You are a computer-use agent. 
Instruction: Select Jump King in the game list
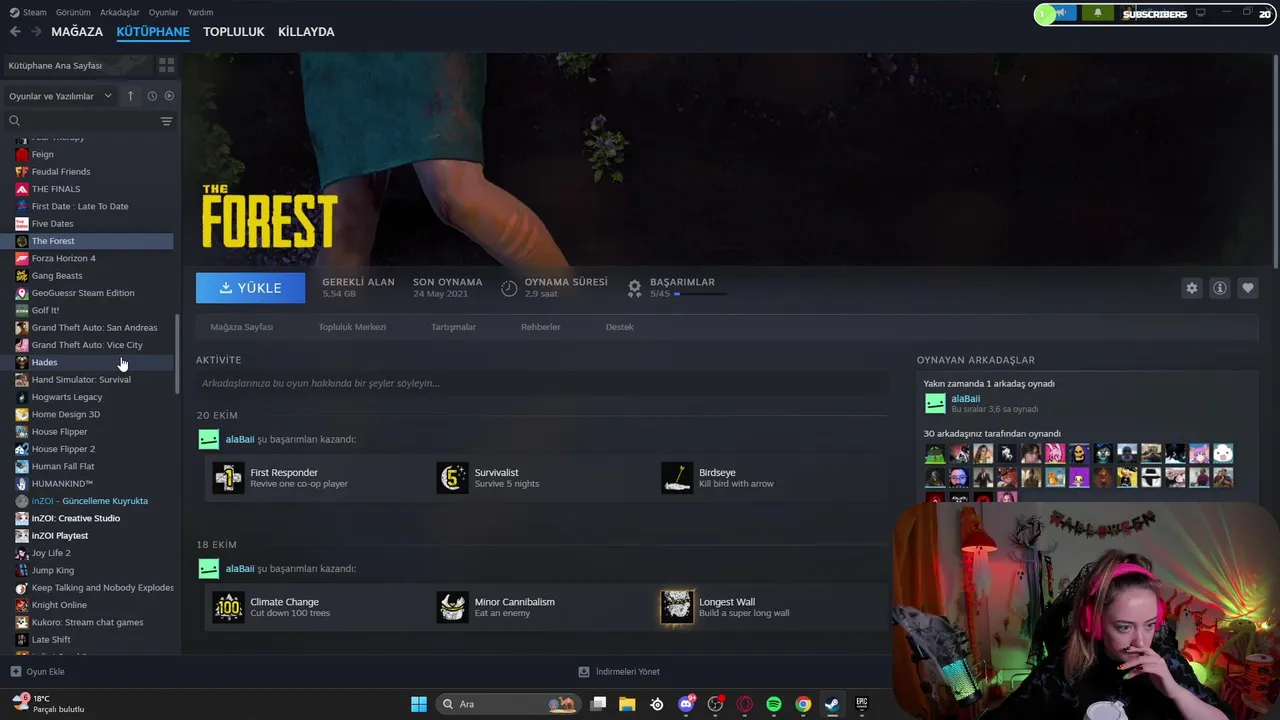(94, 570)
